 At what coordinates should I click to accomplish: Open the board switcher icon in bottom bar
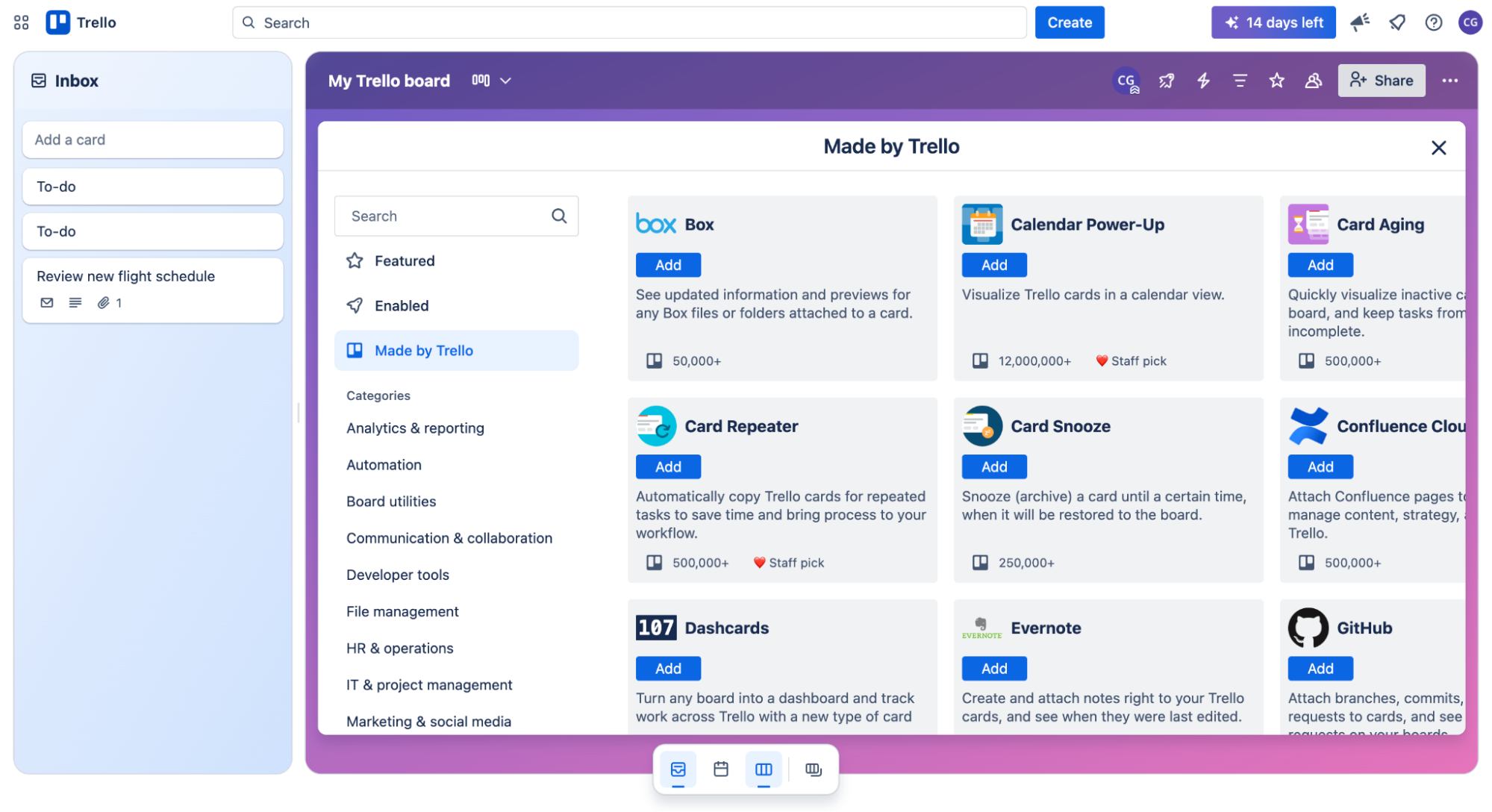(813, 769)
